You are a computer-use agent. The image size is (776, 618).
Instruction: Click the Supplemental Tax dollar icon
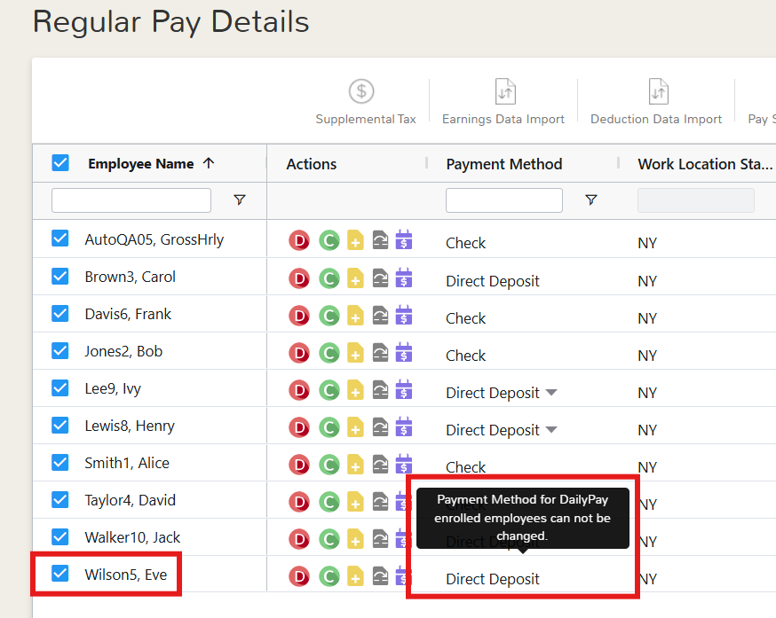tap(361, 91)
